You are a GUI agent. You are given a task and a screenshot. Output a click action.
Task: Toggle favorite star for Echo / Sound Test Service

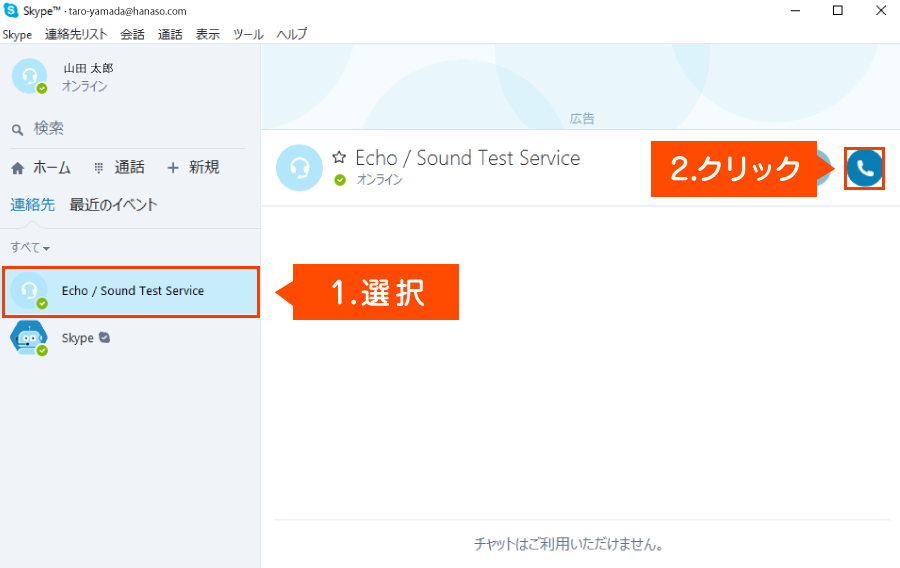[x=339, y=157]
